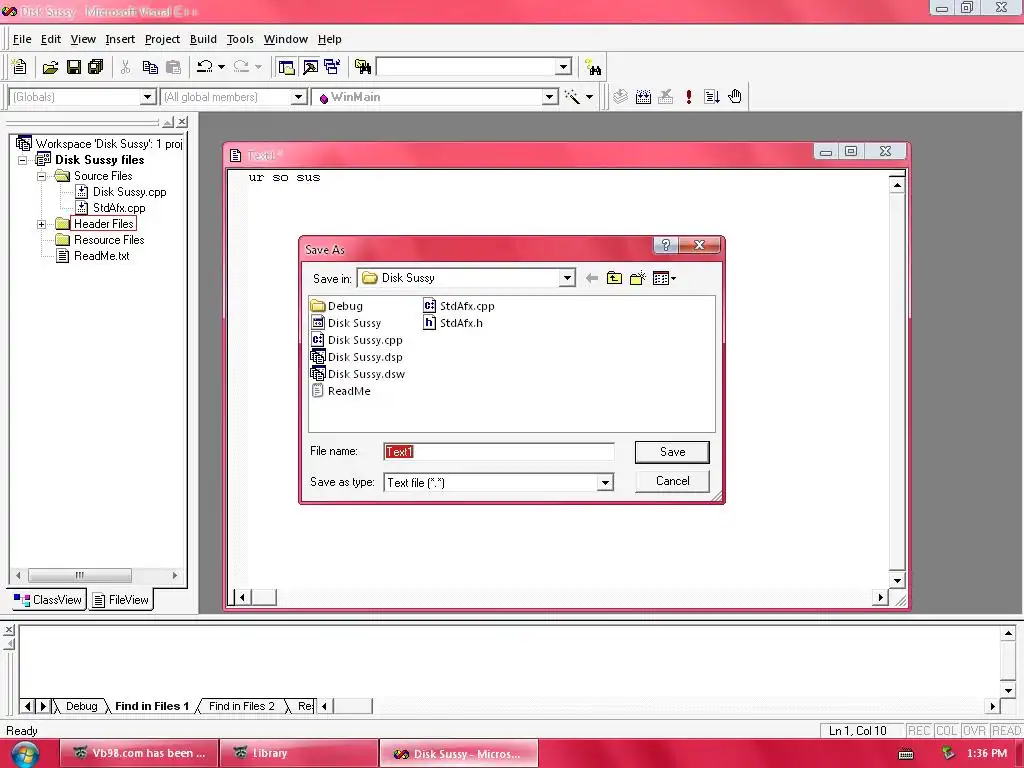
Task: Open the Find combo box dropdown arrow
Action: point(564,67)
